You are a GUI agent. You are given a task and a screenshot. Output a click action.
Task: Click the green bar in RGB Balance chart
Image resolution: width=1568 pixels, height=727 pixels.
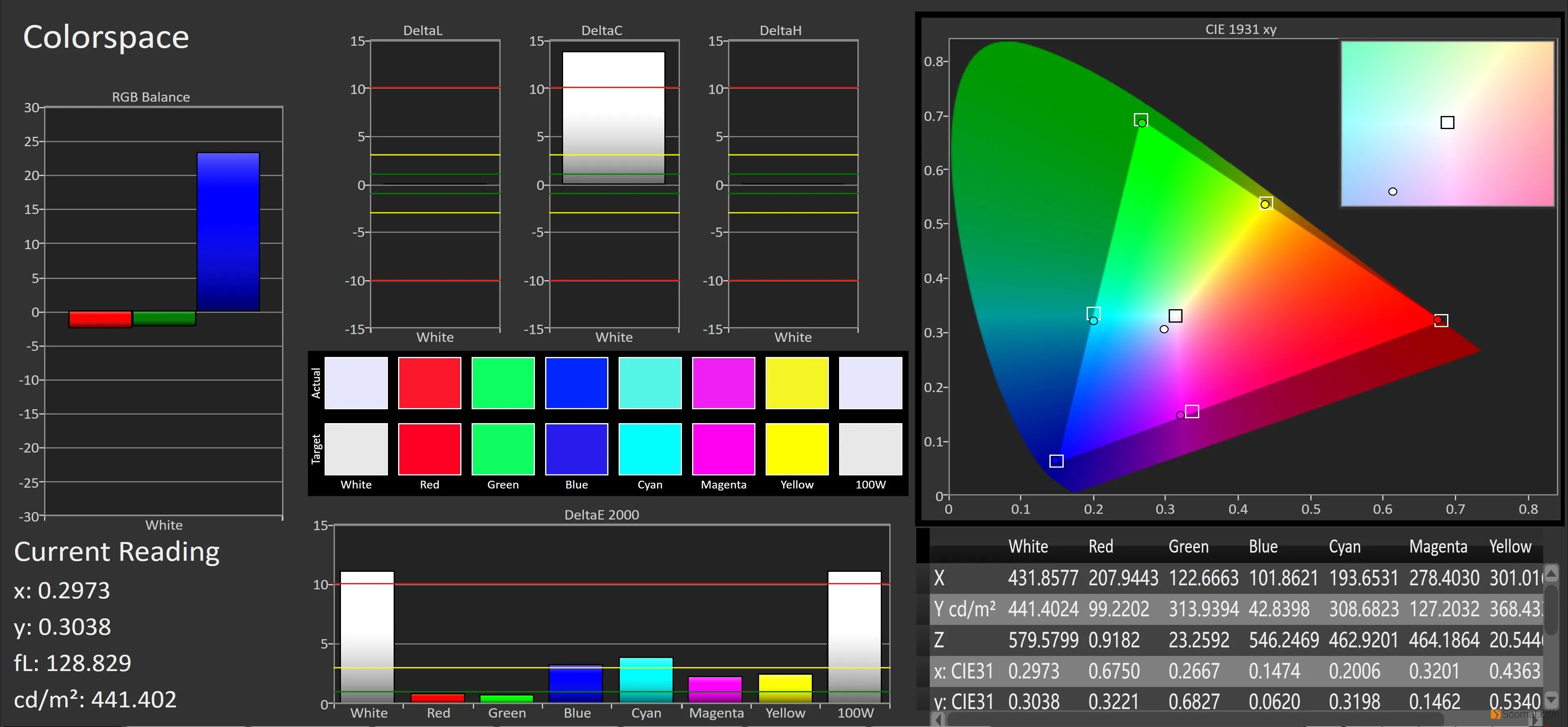point(164,319)
